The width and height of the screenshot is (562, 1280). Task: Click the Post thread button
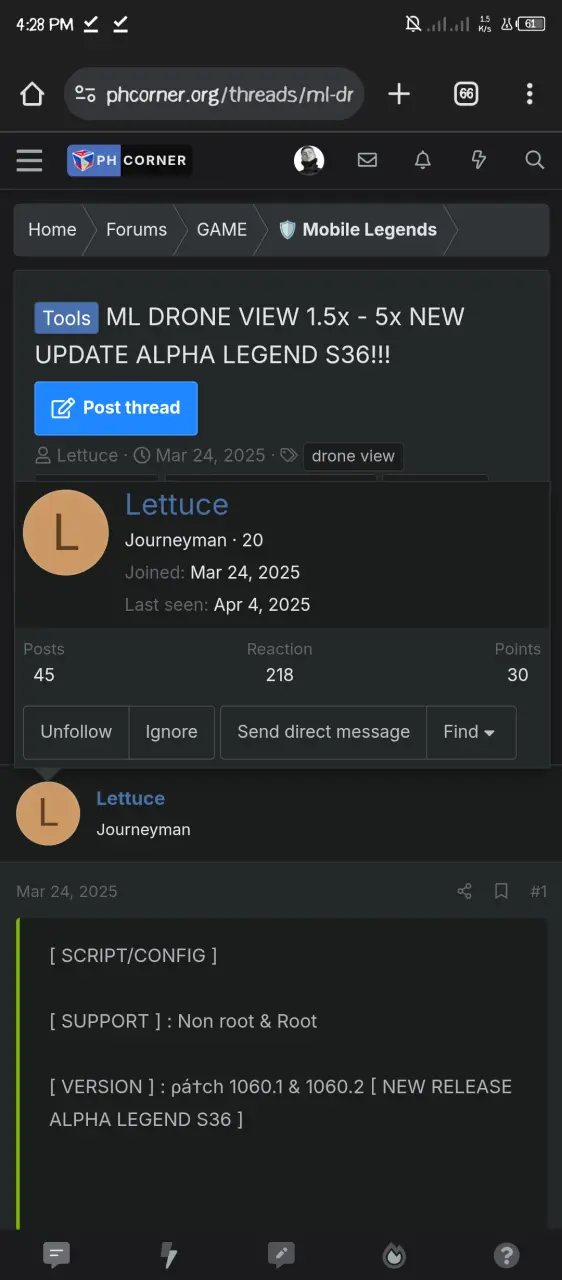coord(116,408)
